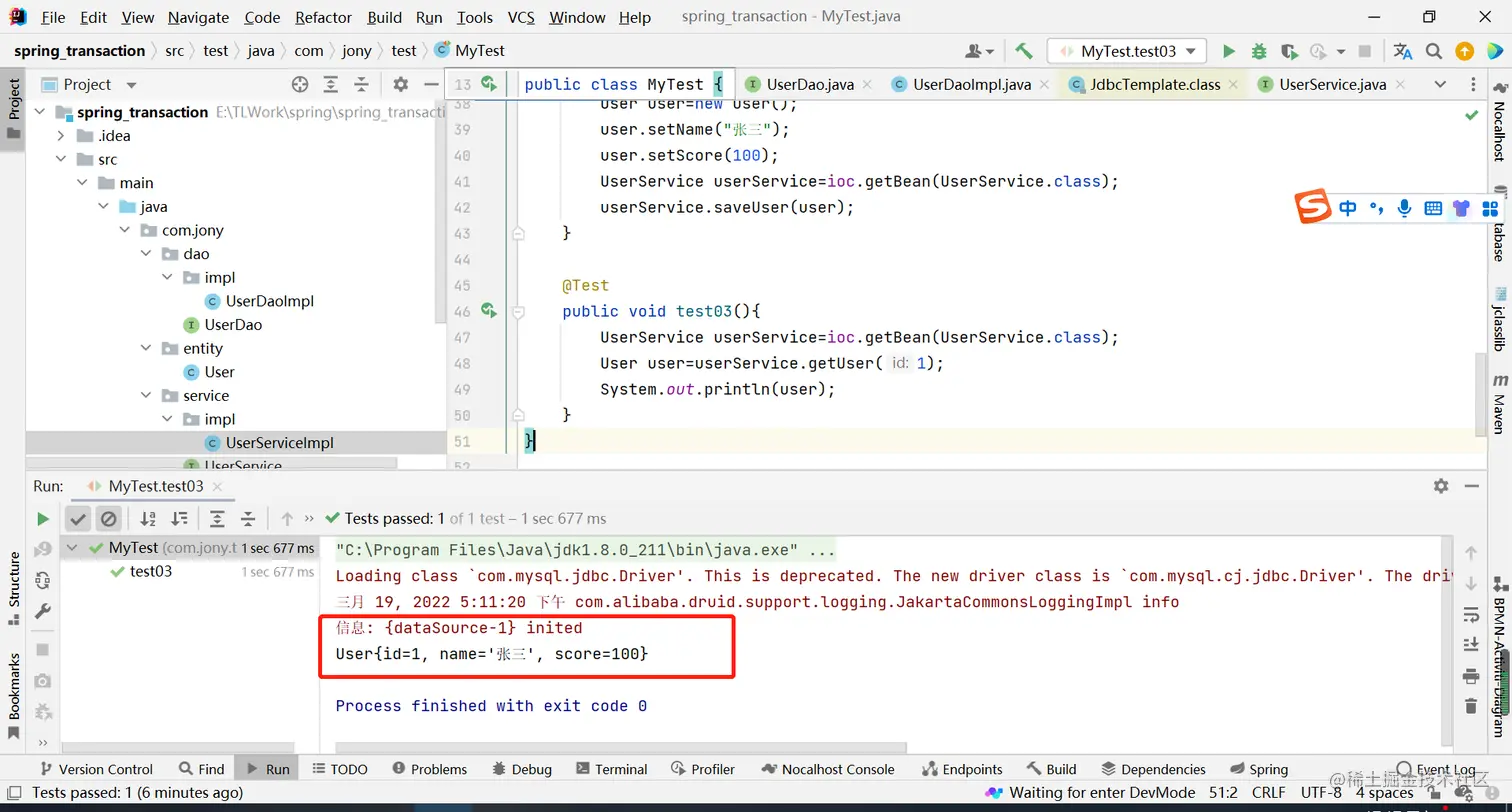Viewport: 1512px width, 812px height.
Task: Rerun tests in the Run panel
Action: 43,518
